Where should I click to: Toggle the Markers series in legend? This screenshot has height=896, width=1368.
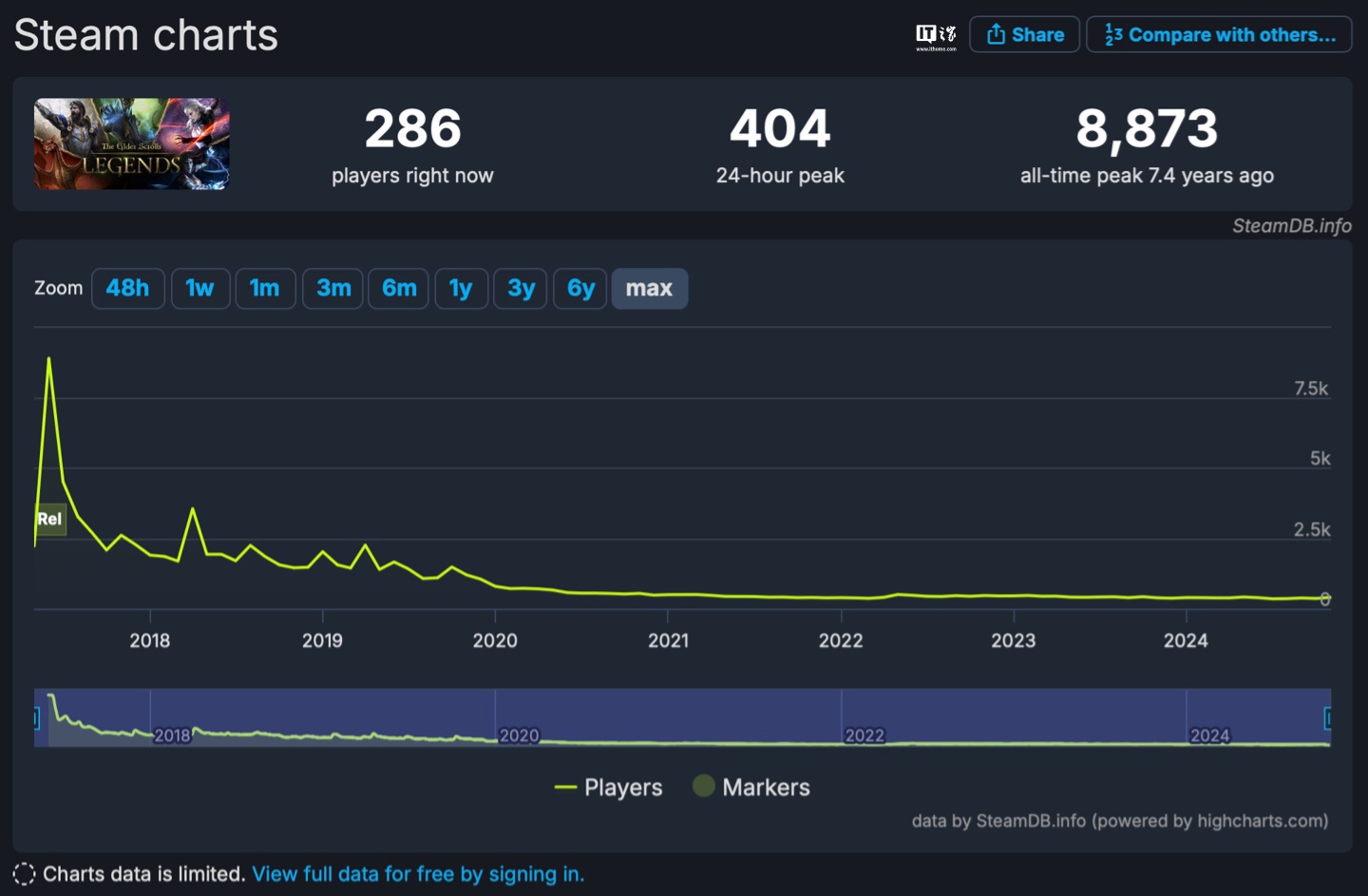[x=751, y=787]
